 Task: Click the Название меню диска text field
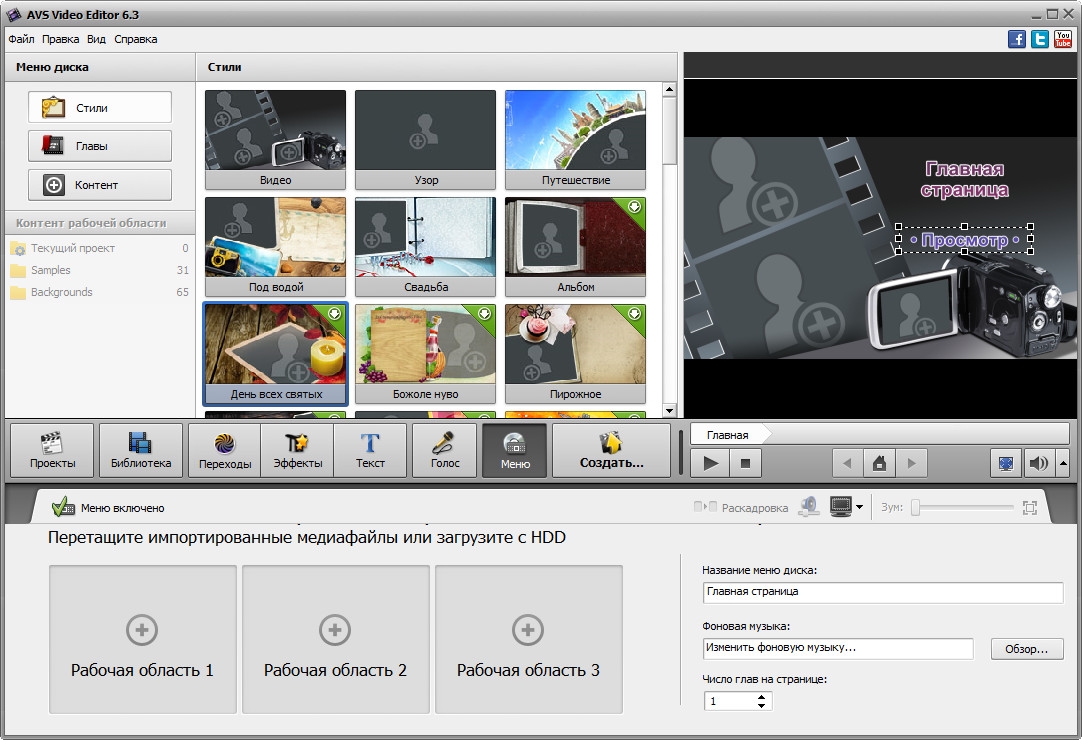click(883, 592)
